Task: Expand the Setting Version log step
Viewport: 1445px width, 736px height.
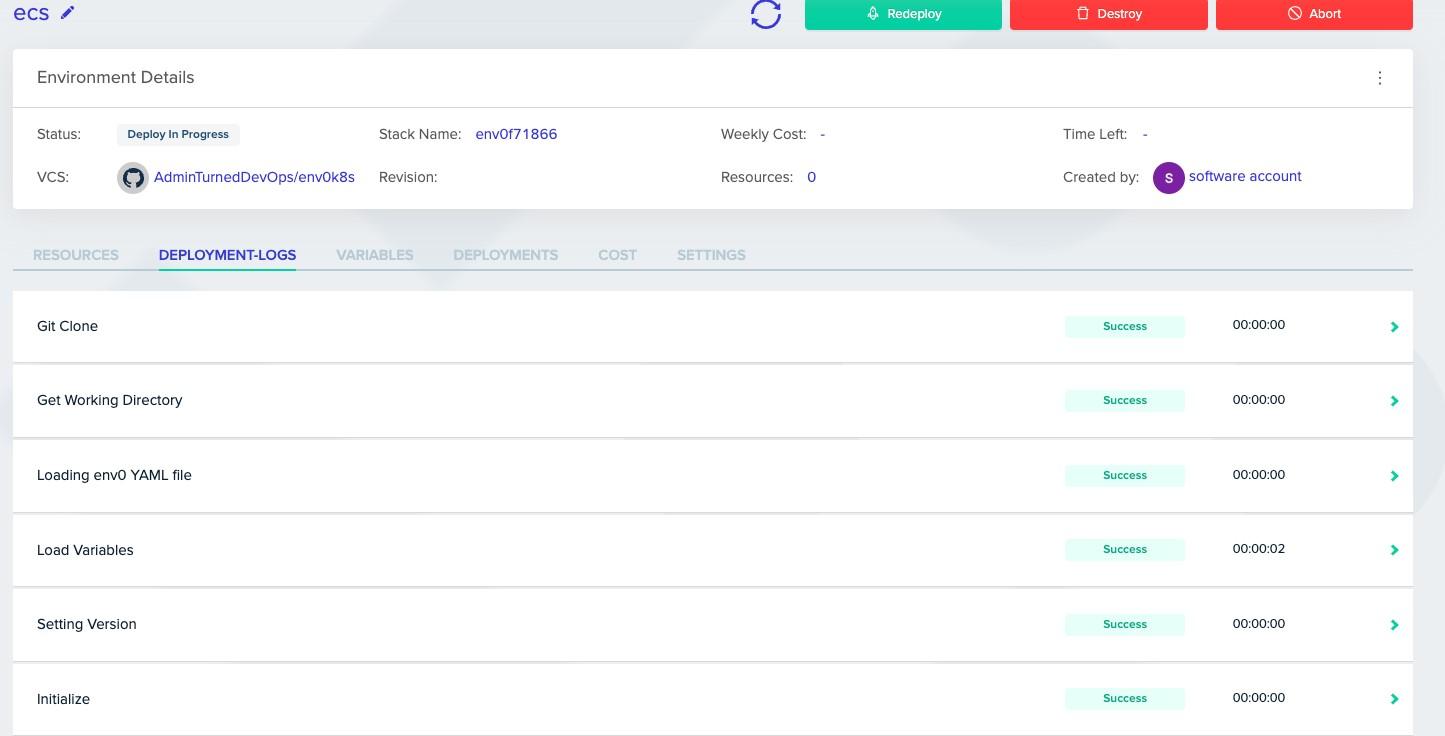Action: point(1394,625)
